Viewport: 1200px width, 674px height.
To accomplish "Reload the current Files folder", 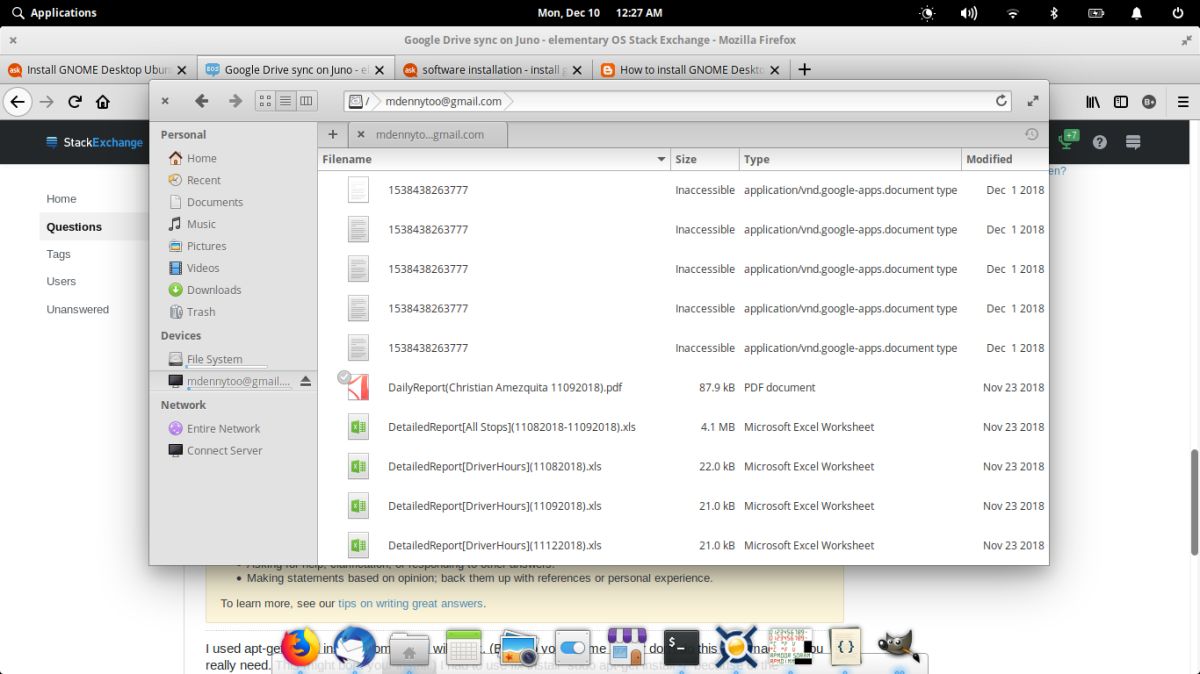I will tap(1001, 101).
